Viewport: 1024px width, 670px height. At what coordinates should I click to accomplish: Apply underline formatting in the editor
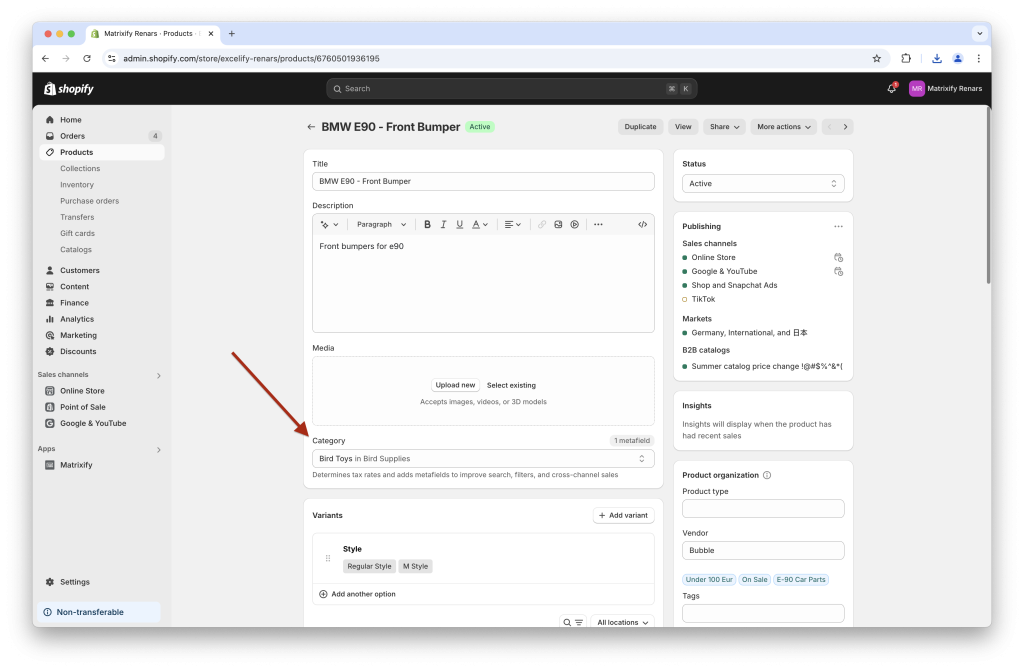(460, 224)
